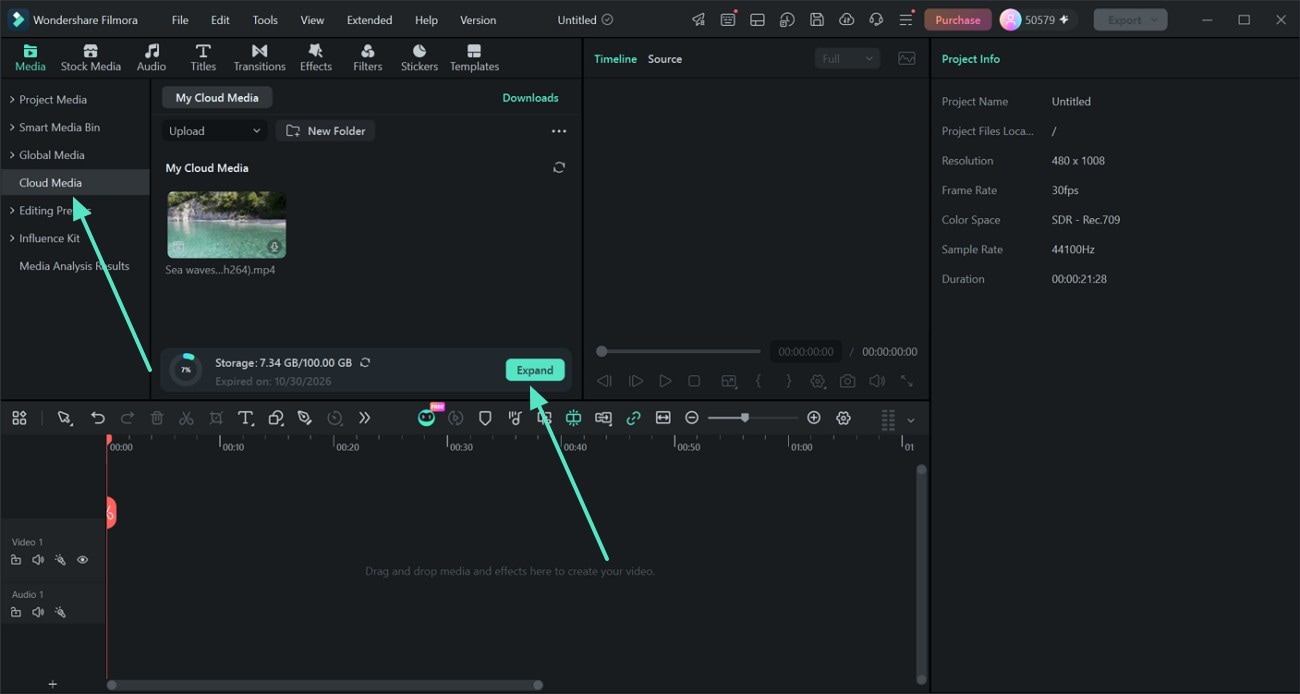Open the Downloads link
This screenshot has height=694, width=1300.
pyautogui.click(x=530, y=98)
